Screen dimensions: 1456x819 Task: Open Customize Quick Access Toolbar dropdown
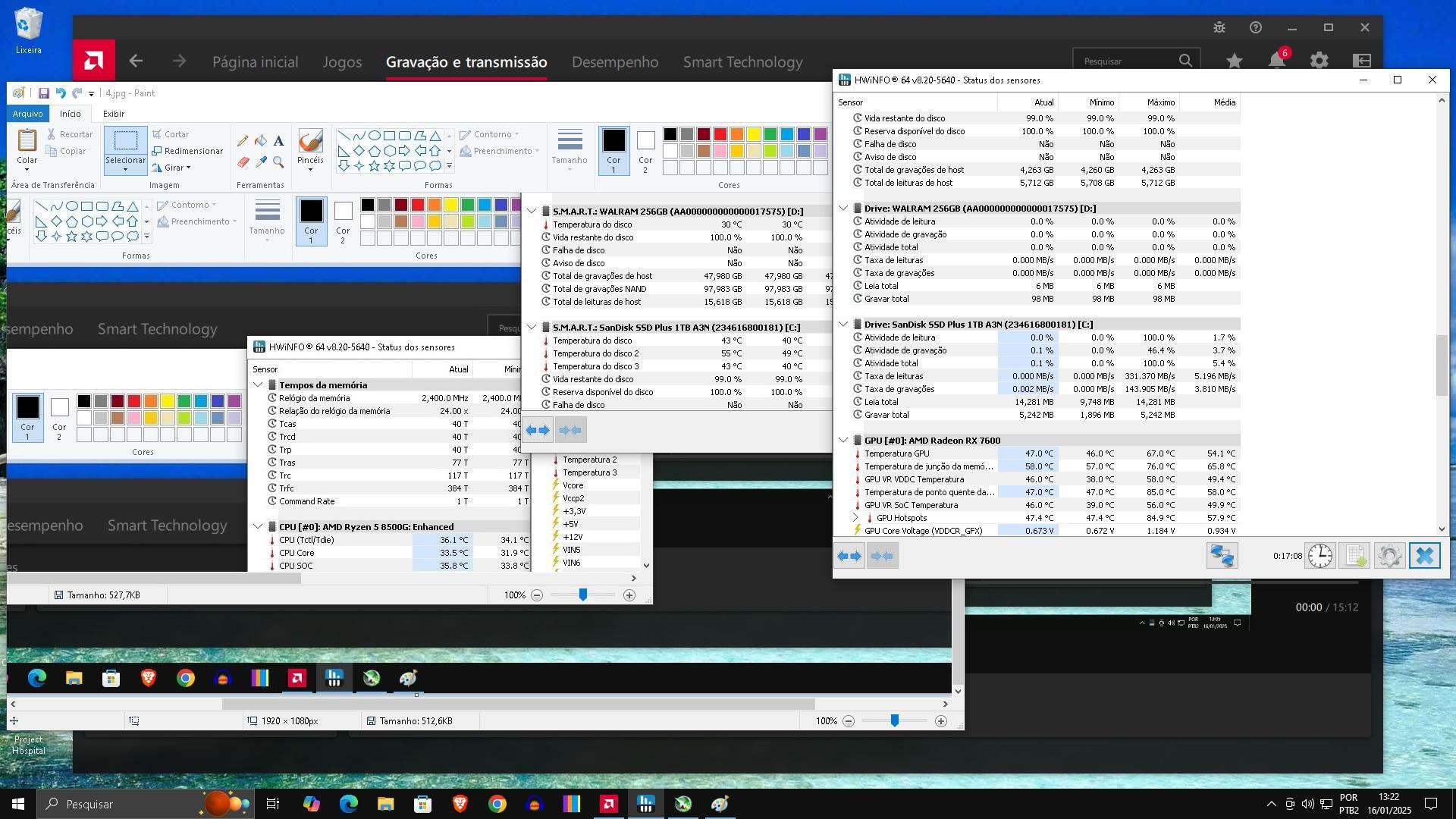(x=91, y=94)
